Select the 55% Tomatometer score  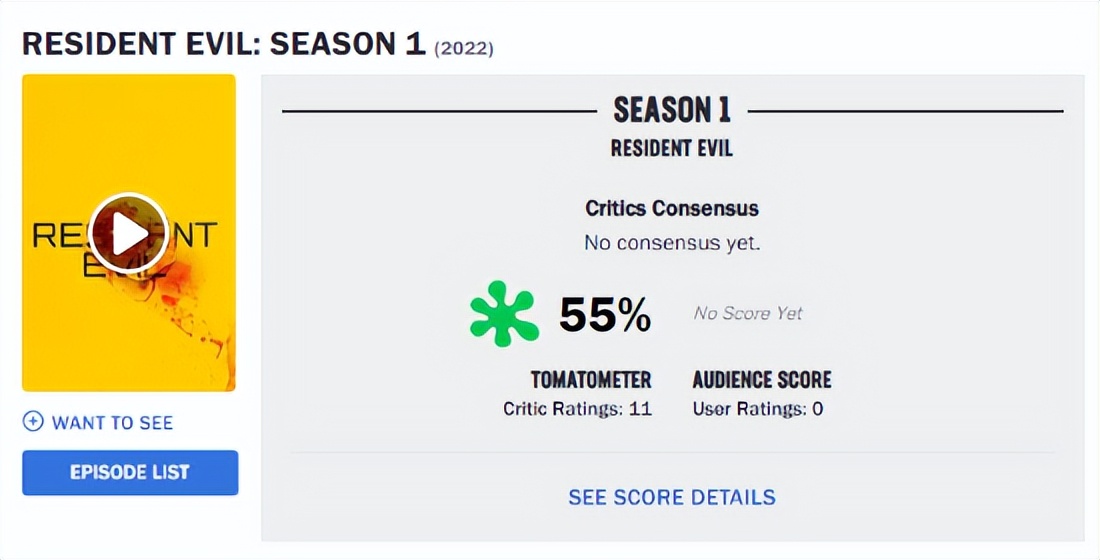pos(605,315)
